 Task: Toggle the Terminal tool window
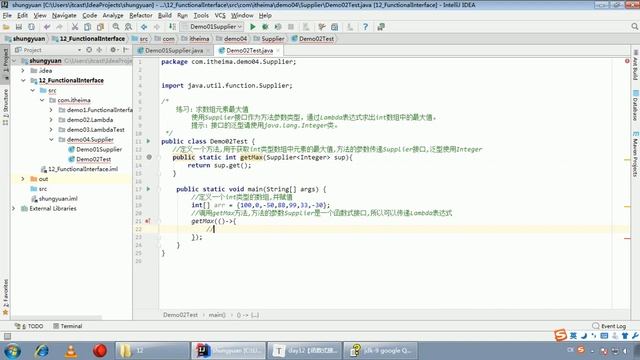(x=68, y=326)
